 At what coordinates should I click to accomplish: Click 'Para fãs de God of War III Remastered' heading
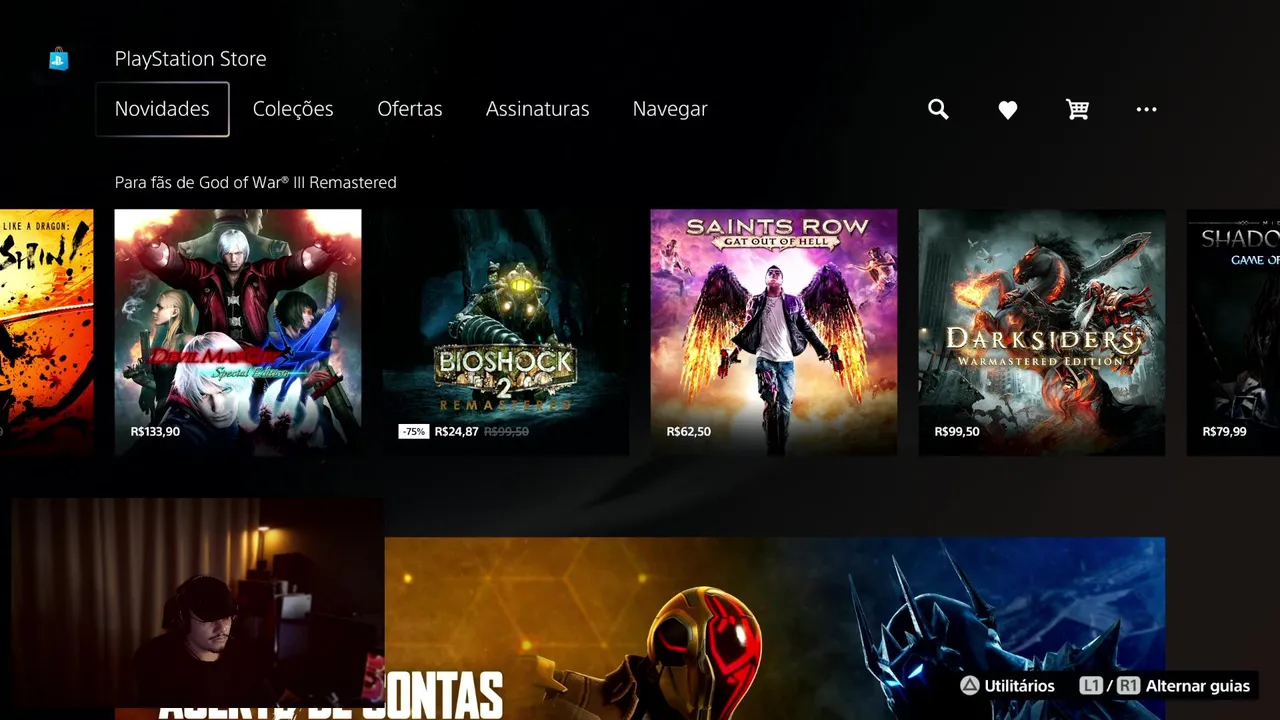tap(255, 183)
